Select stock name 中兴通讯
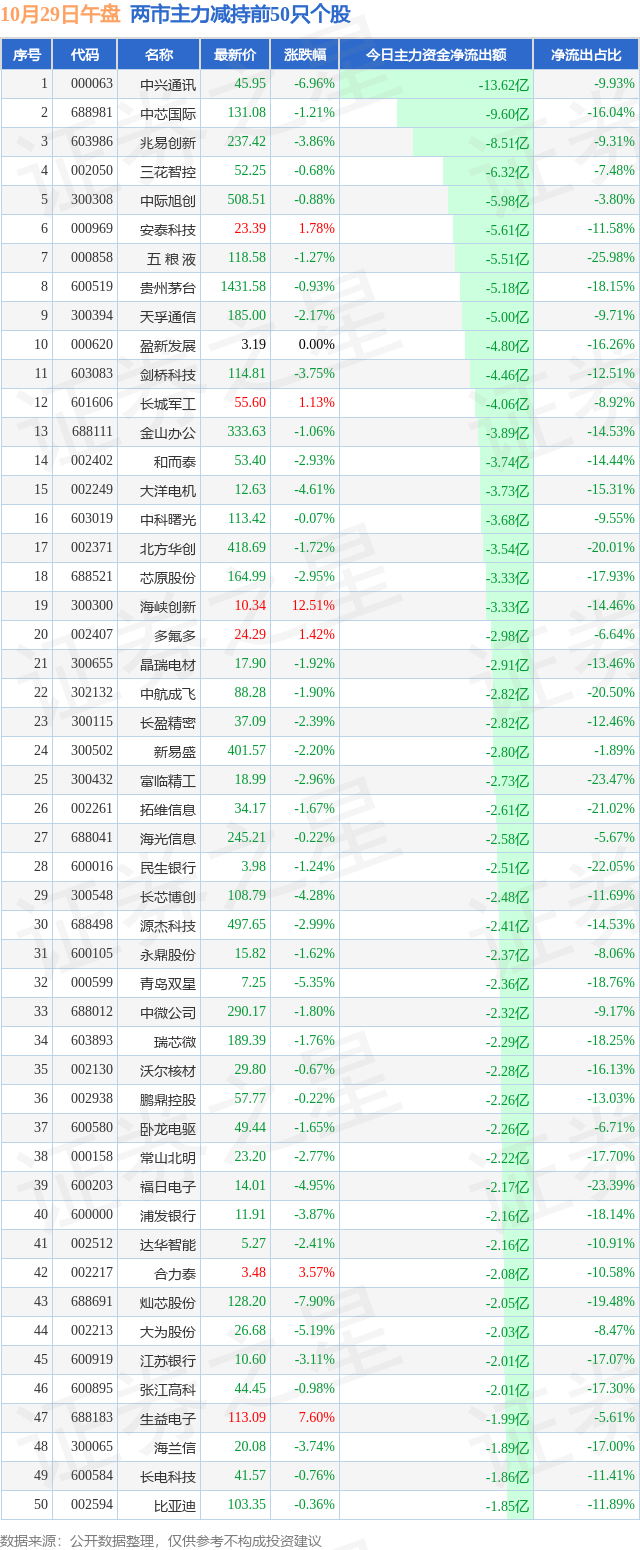 (x=168, y=84)
